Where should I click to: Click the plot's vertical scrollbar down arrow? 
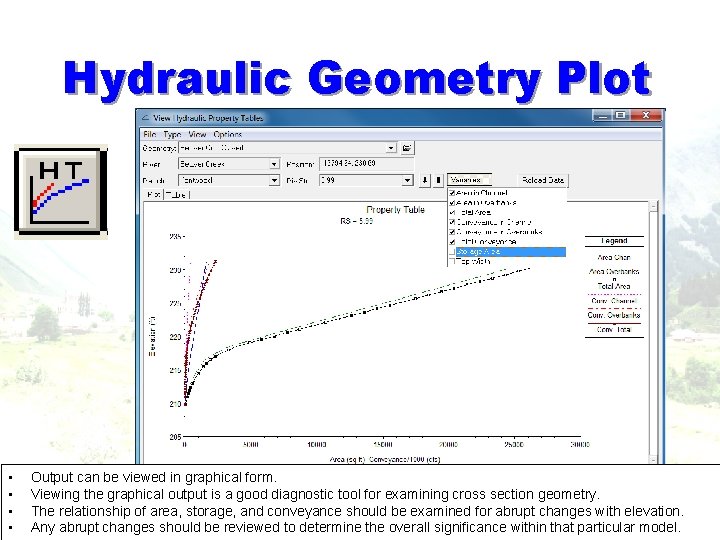[654, 459]
